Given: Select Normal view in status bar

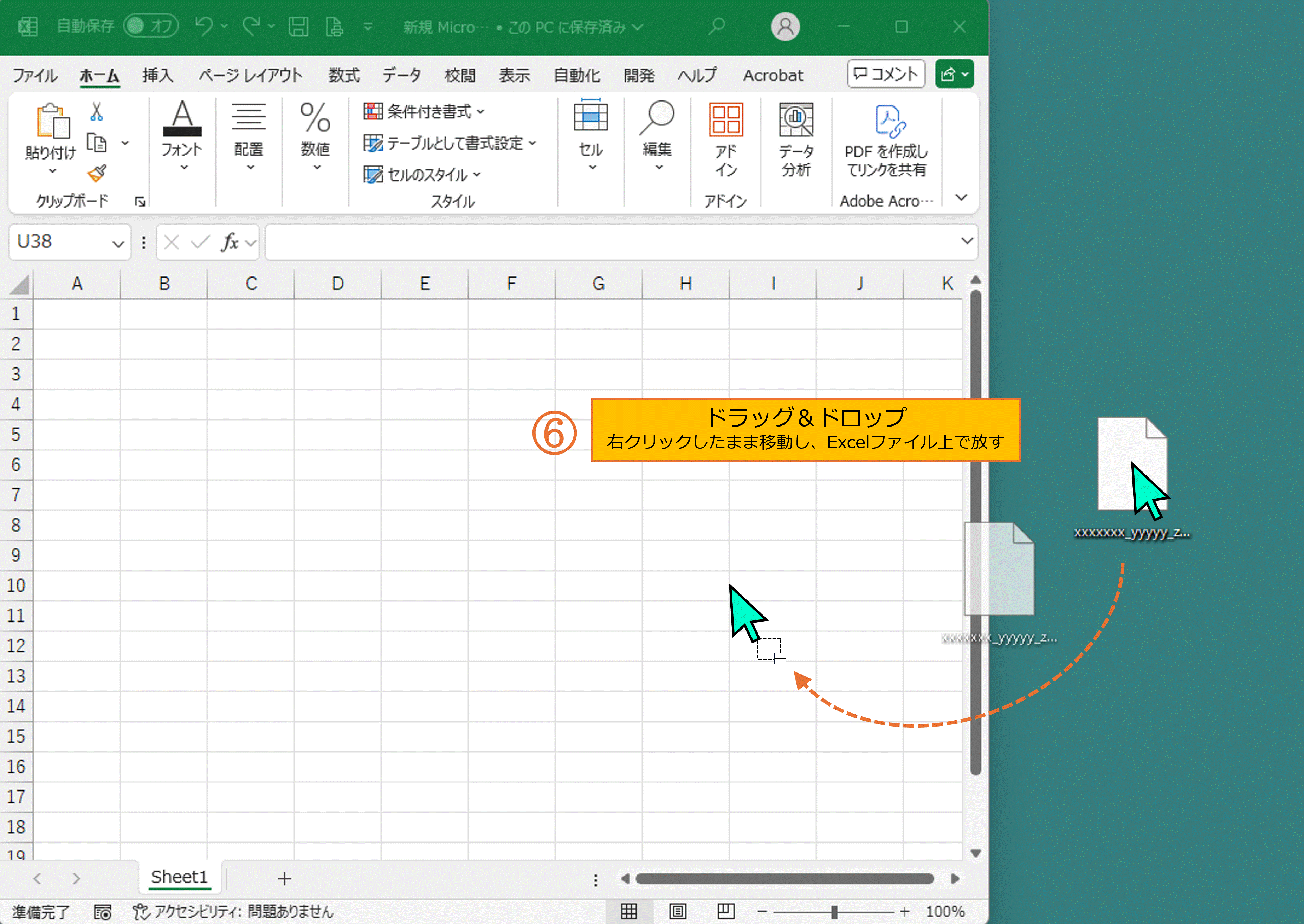Looking at the screenshot, I should [629, 911].
